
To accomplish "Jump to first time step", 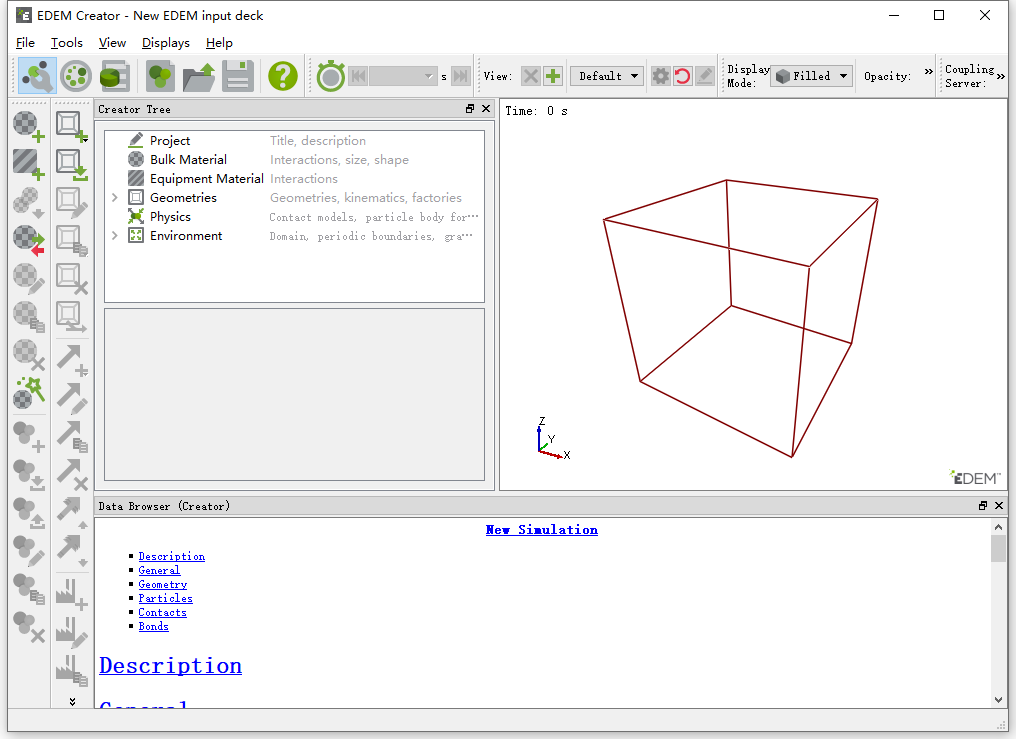I will [358, 76].
